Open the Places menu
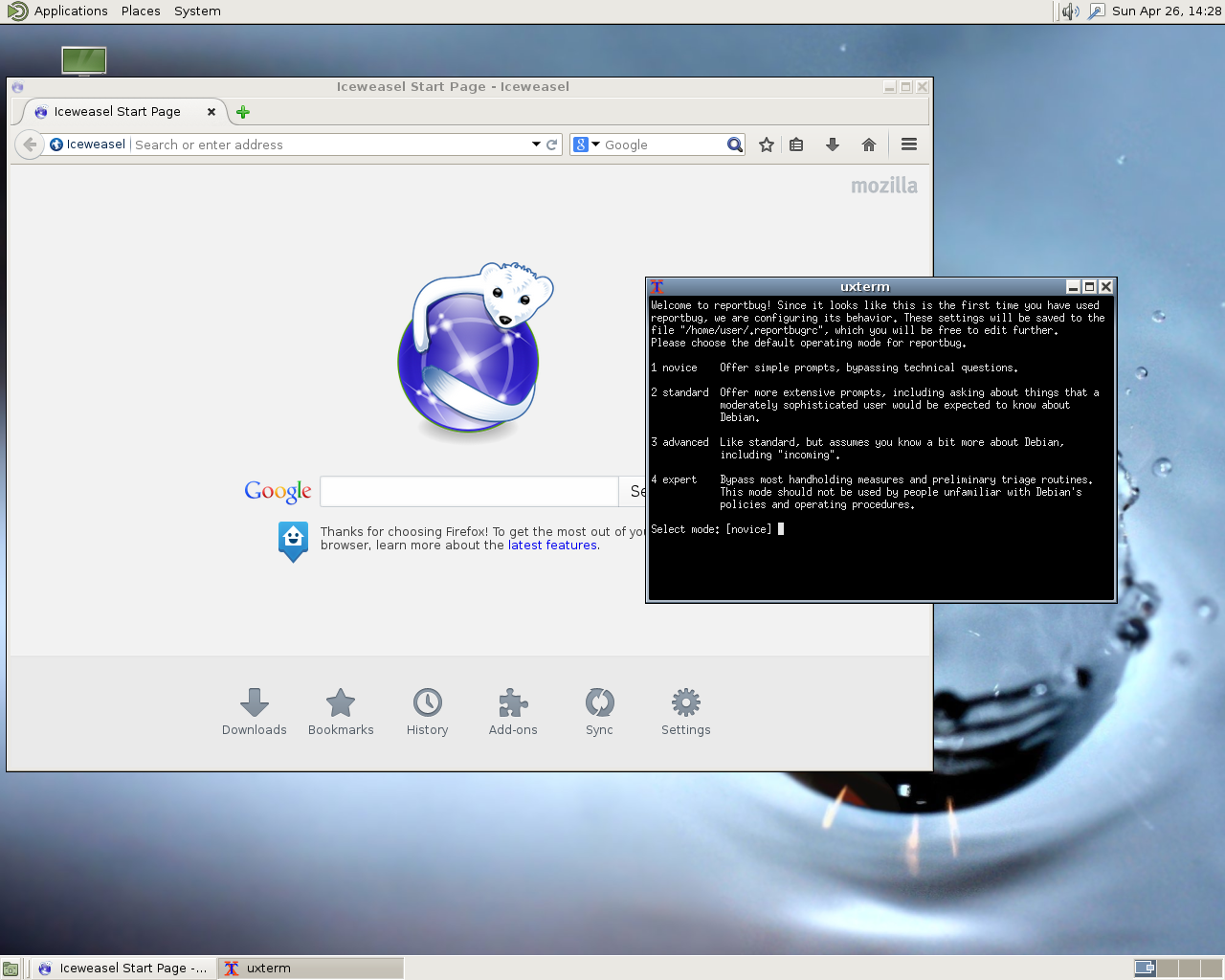The width and height of the screenshot is (1225, 980). click(141, 11)
